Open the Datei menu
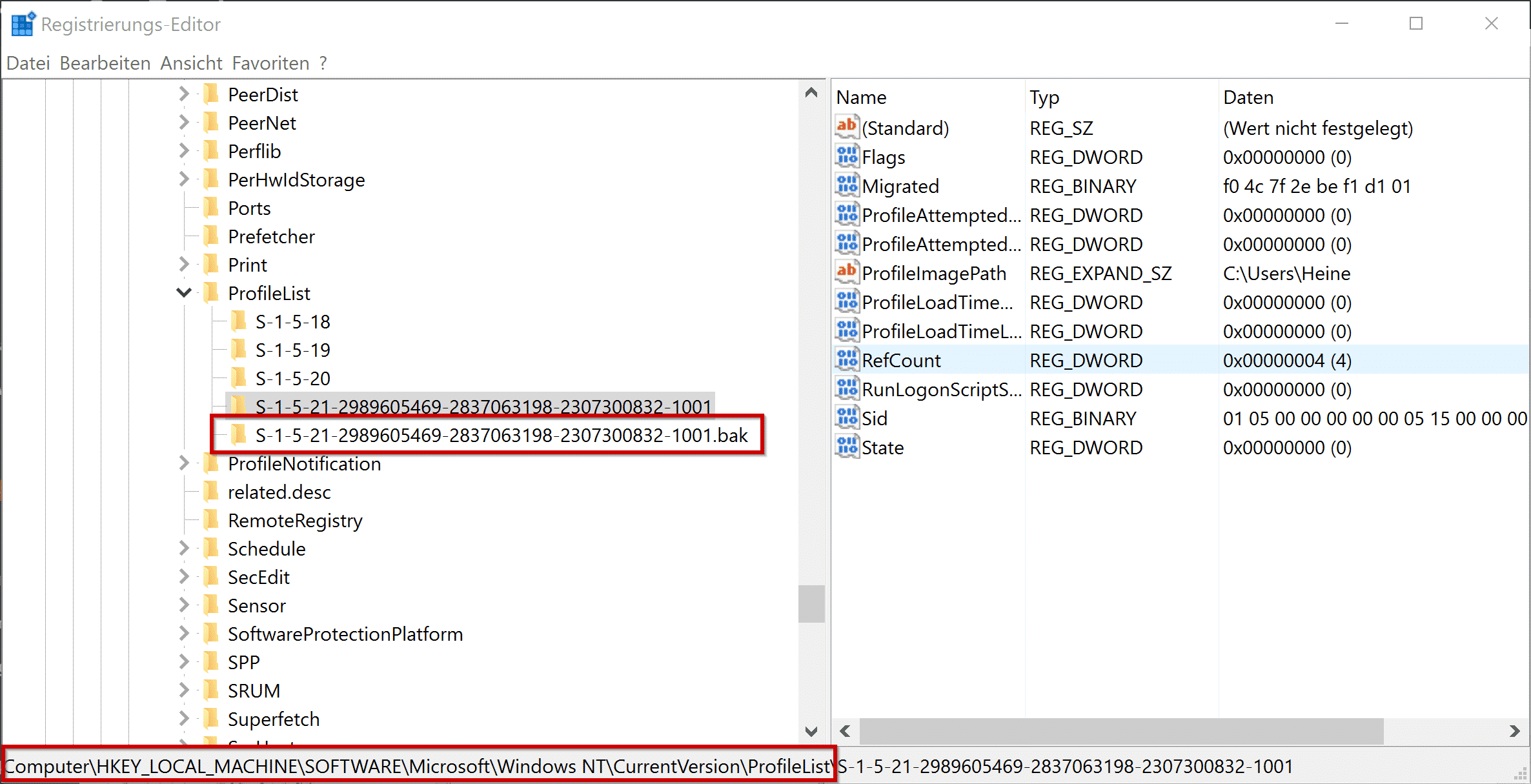 [x=28, y=63]
